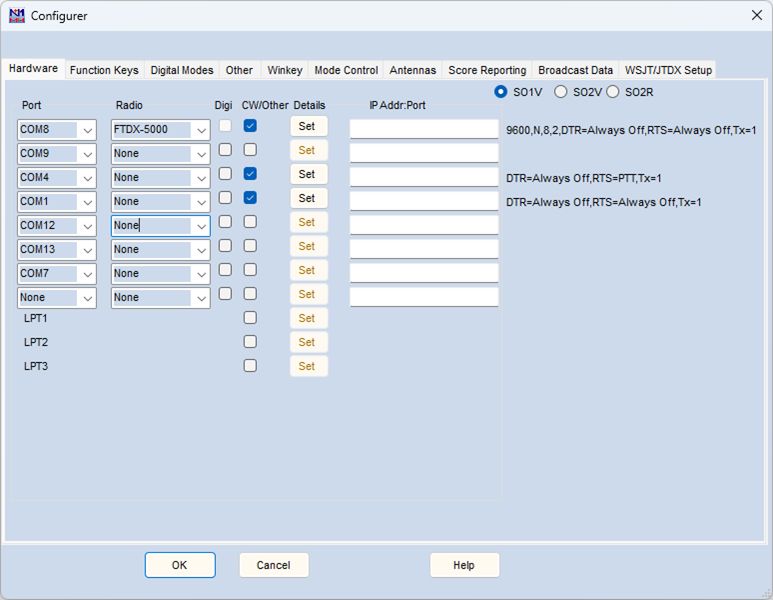Expand the FTDX-5000 radio dropdown

[201, 130]
